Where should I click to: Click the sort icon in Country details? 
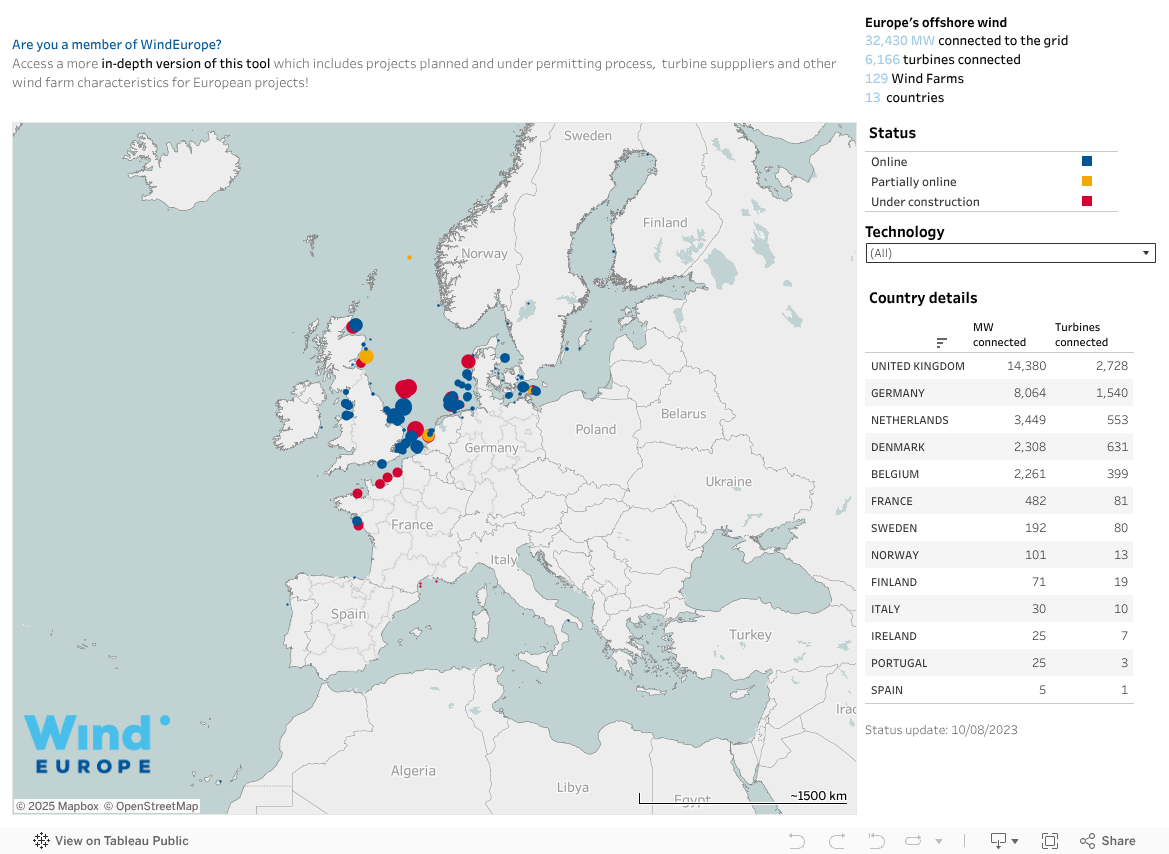coord(941,342)
